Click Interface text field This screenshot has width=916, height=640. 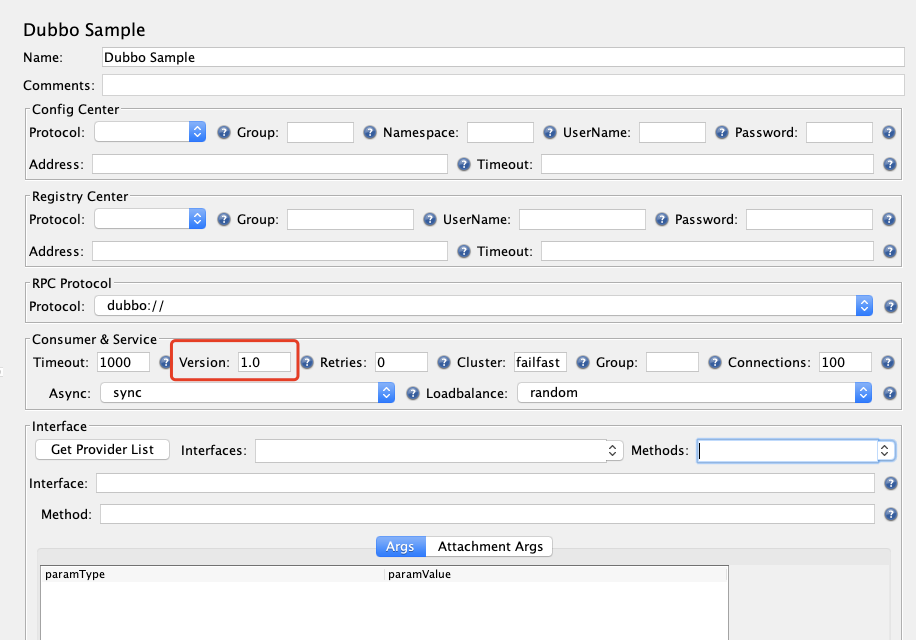coord(485,483)
